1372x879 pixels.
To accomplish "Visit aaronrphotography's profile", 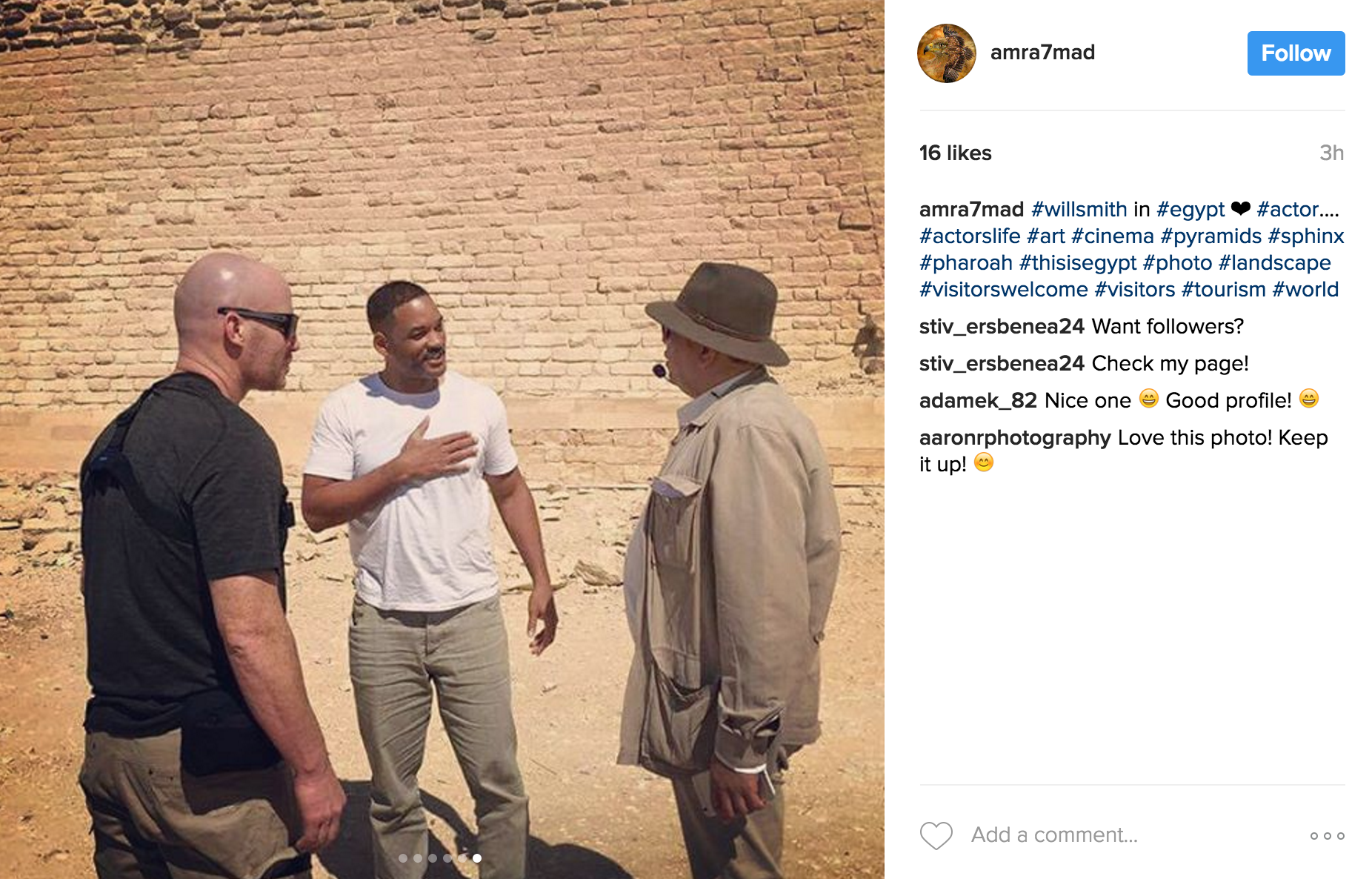I will click(1015, 438).
